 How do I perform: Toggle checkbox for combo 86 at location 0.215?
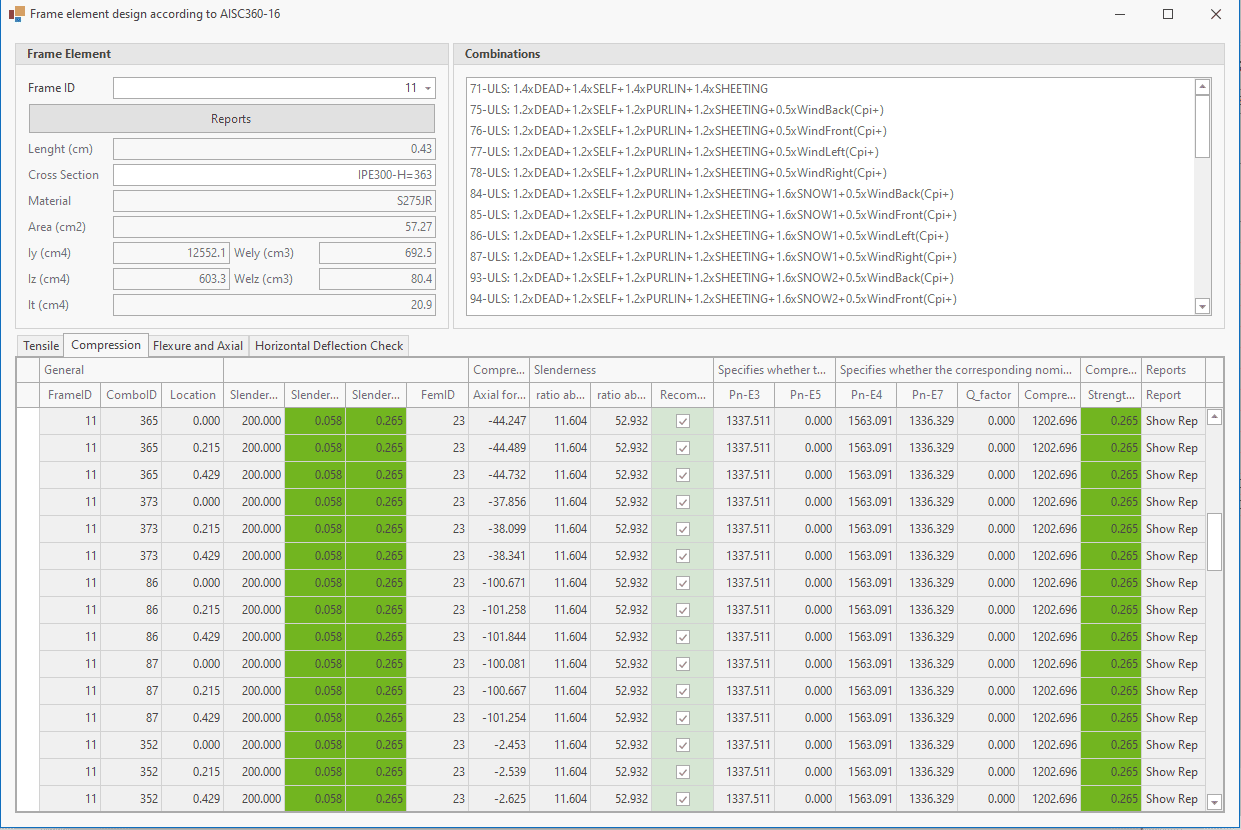pos(682,610)
